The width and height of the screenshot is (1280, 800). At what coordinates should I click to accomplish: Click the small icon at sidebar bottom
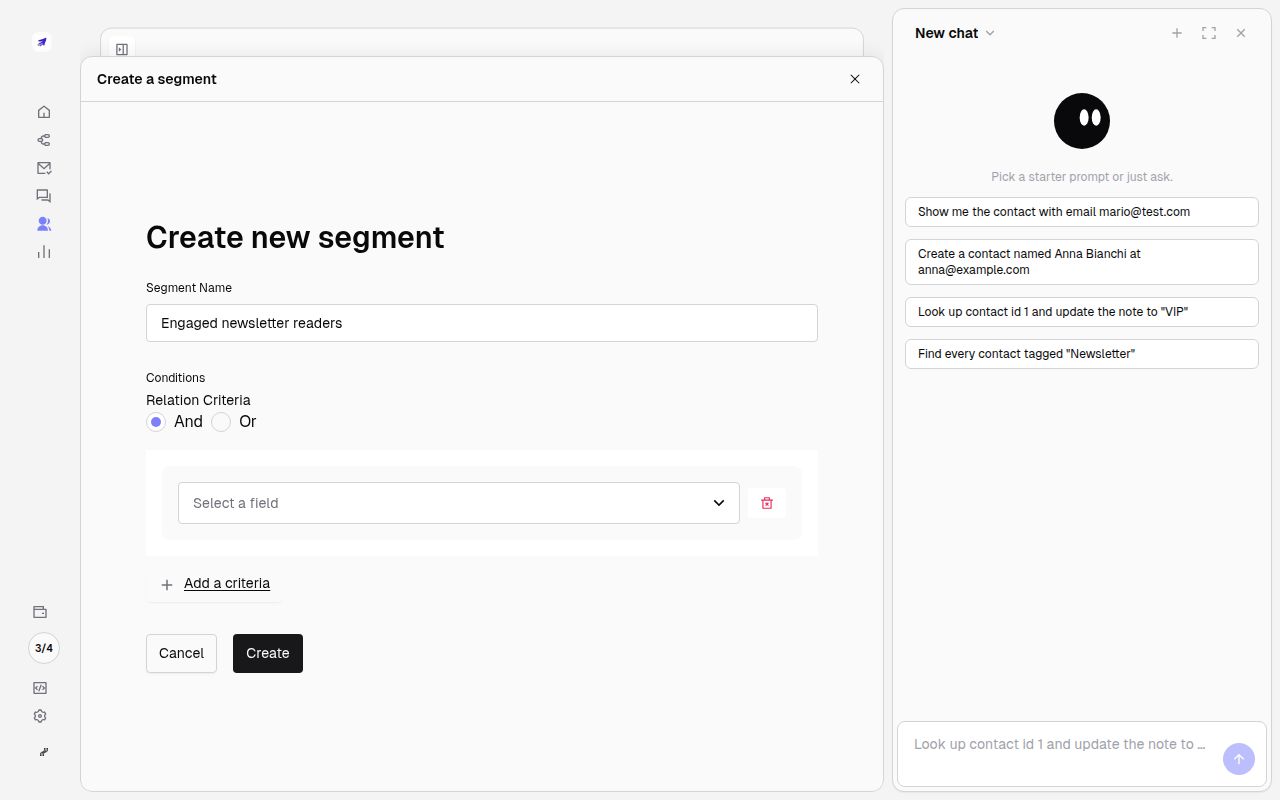pos(44,752)
